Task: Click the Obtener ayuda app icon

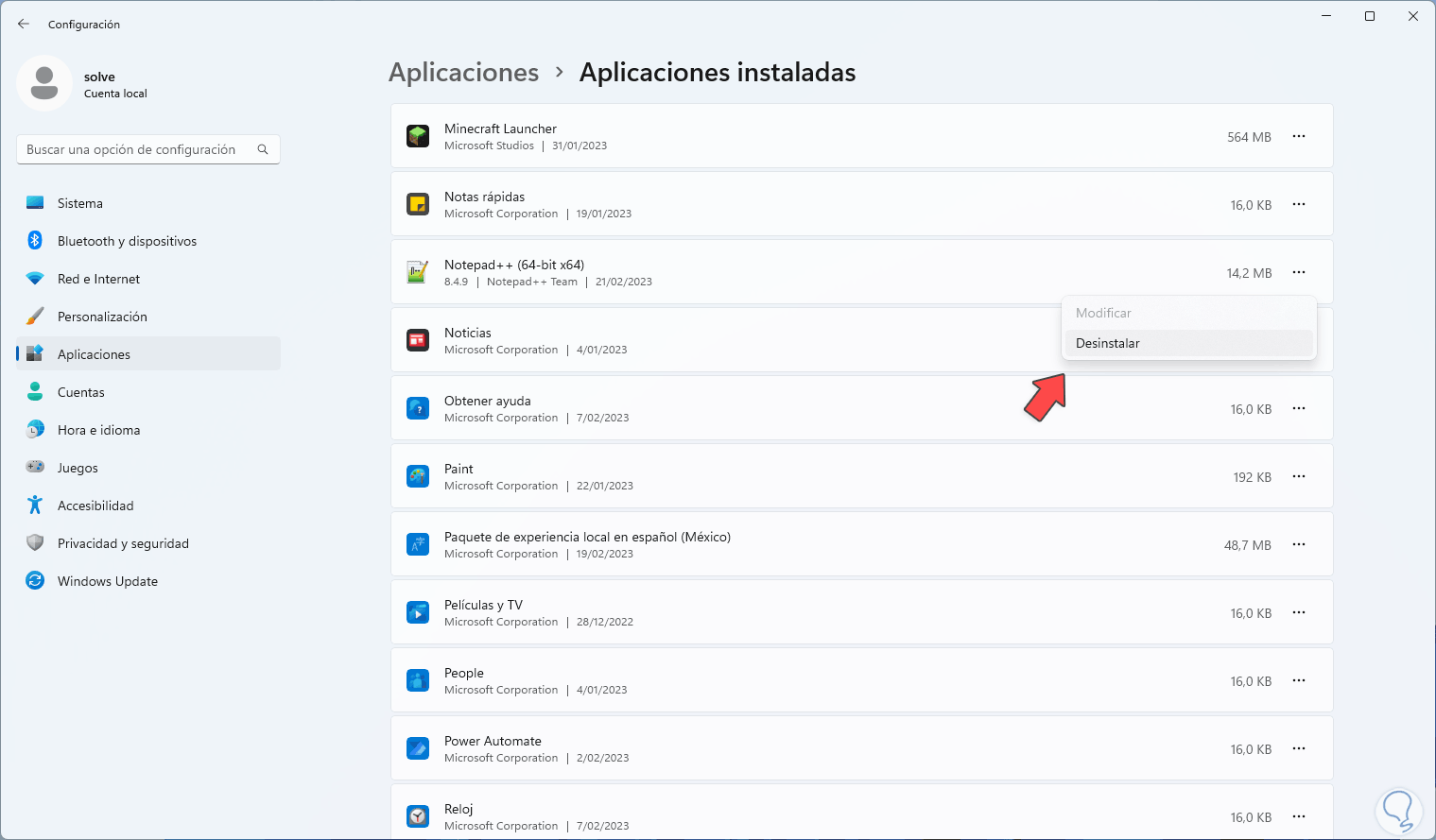Action: [418, 408]
